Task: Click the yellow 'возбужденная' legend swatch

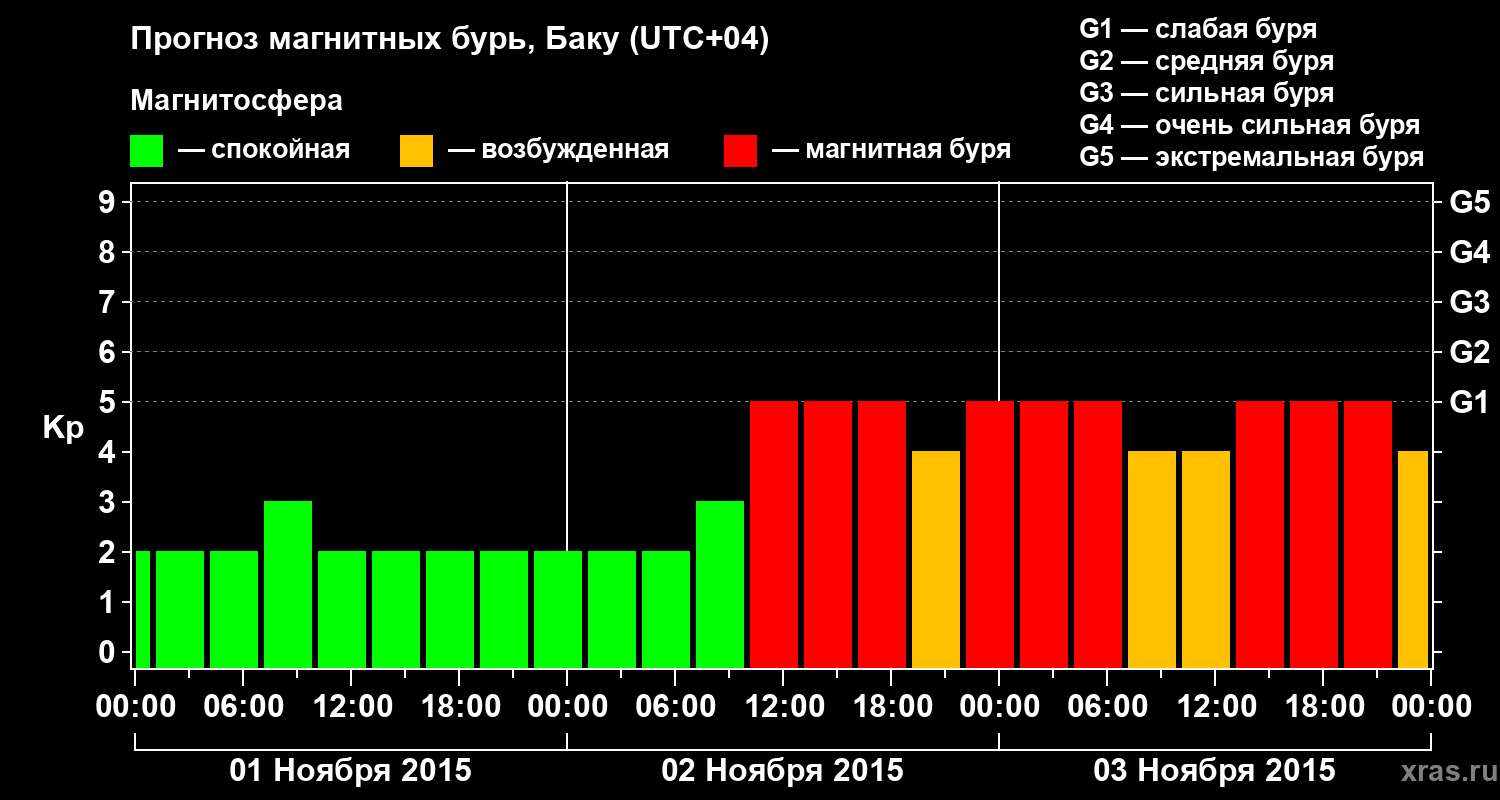Action: 416,151
